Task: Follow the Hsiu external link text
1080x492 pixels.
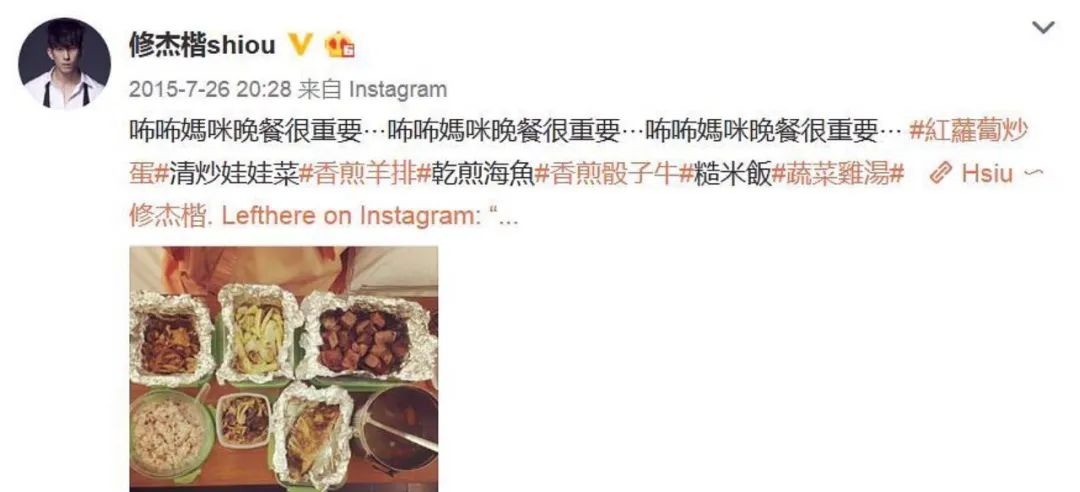Action: (x=987, y=174)
